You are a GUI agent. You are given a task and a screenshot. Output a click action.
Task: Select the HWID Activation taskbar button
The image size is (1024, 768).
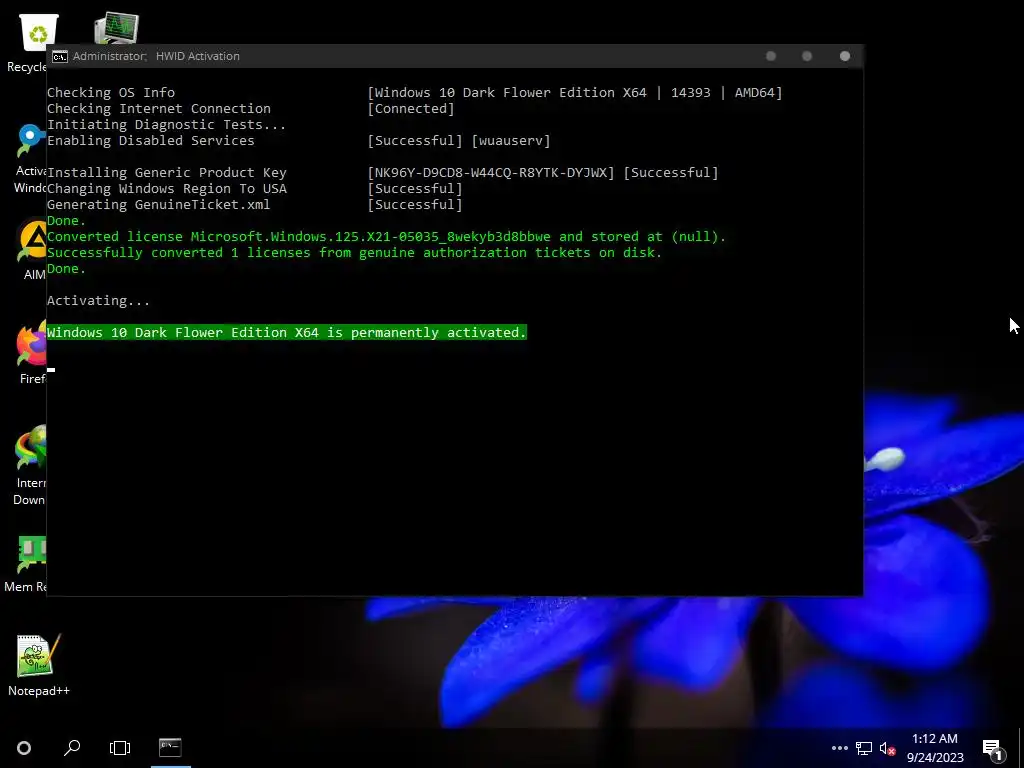[x=170, y=748]
